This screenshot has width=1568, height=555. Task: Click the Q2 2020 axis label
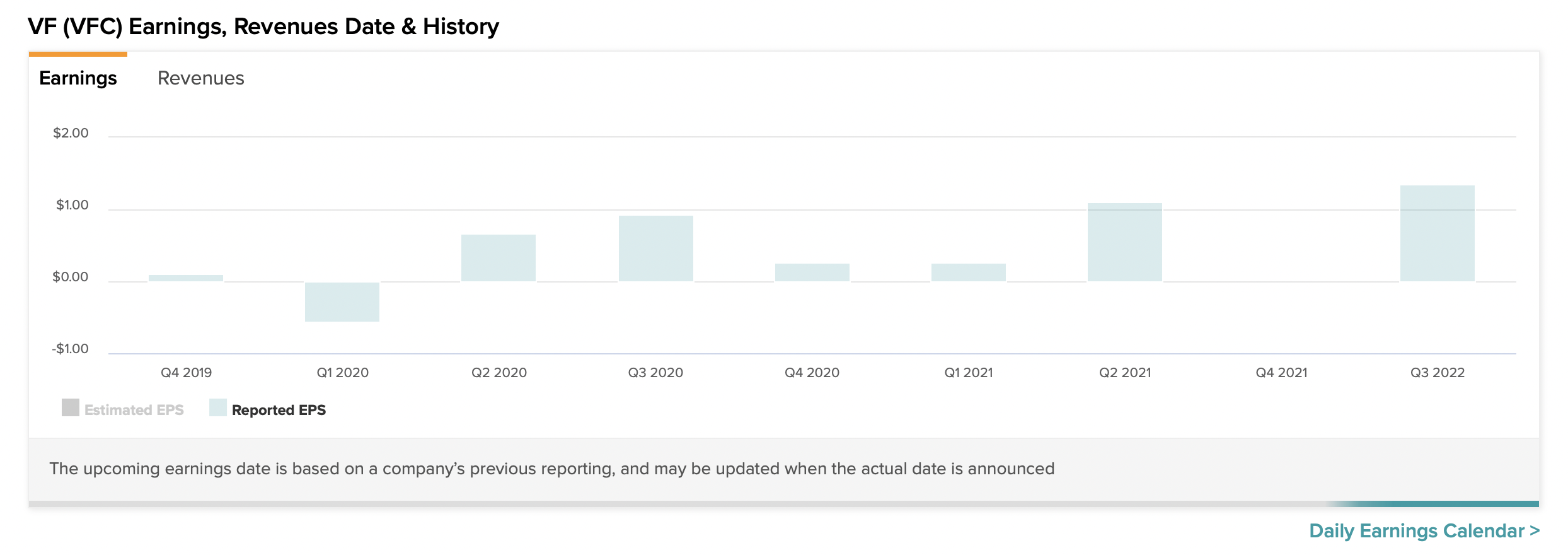click(x=499, y=373)
